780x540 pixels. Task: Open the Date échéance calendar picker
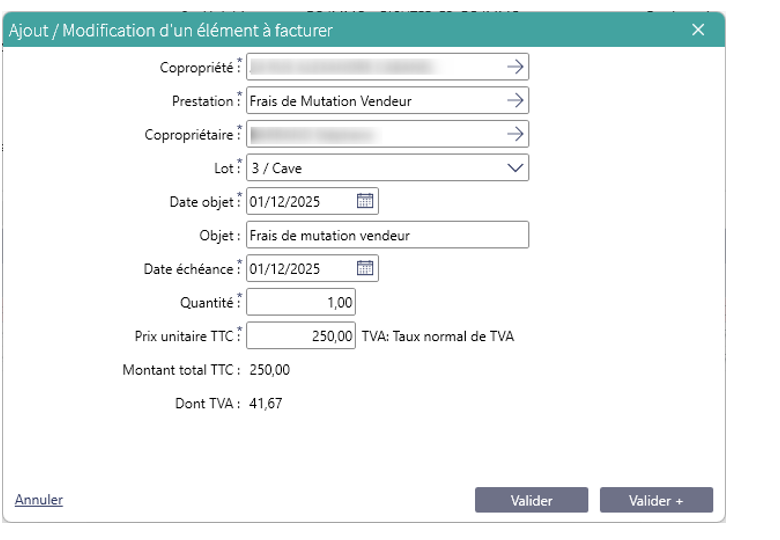[x=365, y=268]
